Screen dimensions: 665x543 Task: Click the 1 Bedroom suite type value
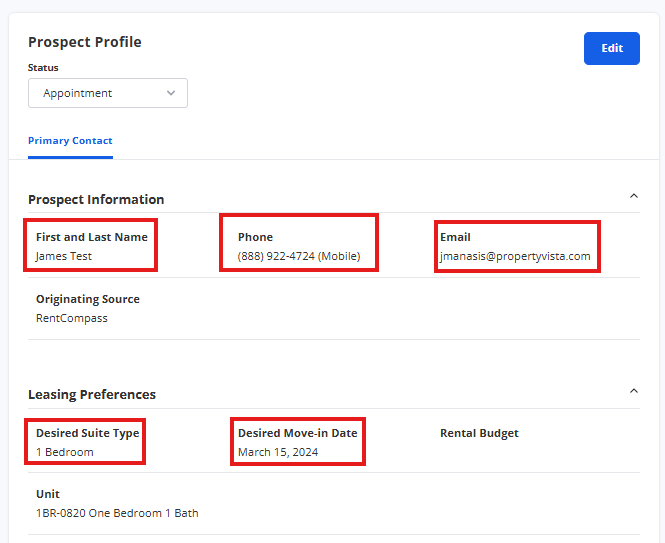point(64,452)
